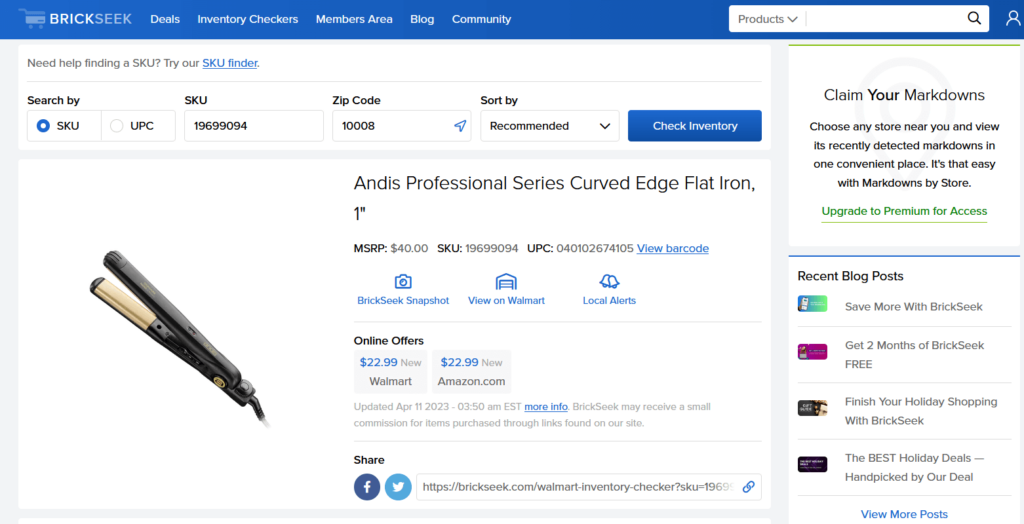Open the View barcode link
Screen dimensions: 1024x524
click(672, 248)
